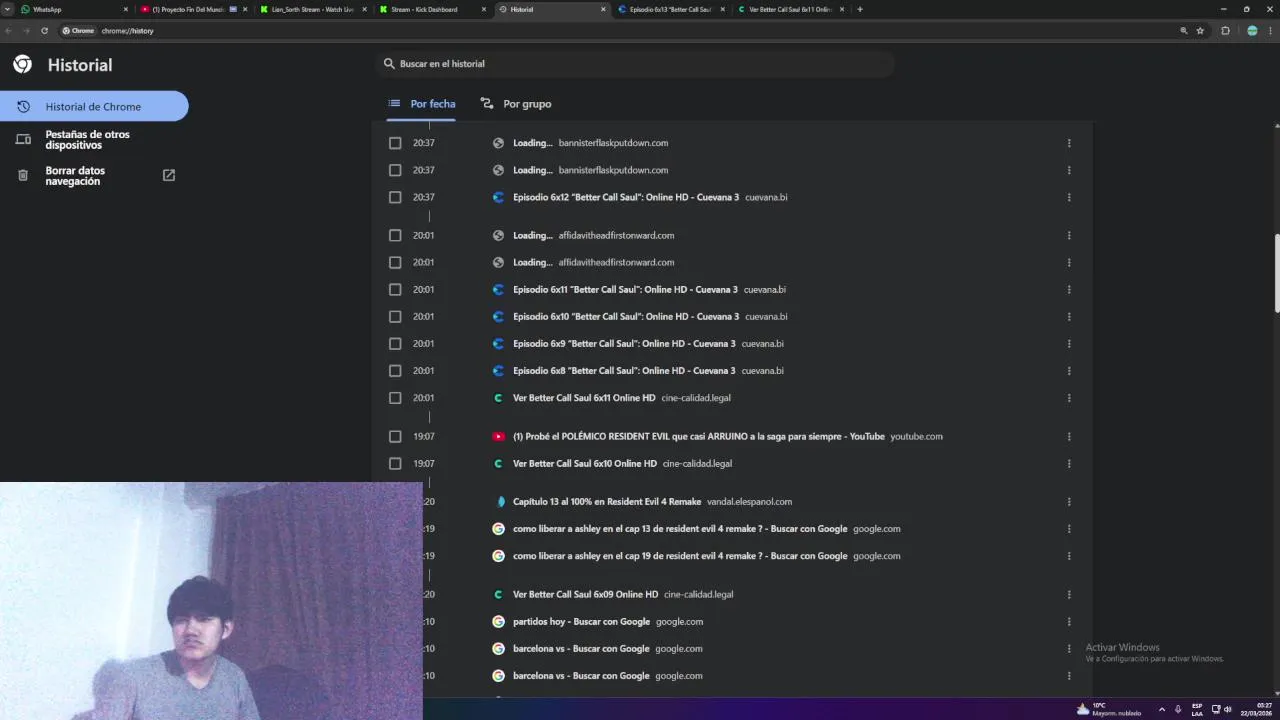Check the box for Episodio 6x12 entry

coord(395,197)
